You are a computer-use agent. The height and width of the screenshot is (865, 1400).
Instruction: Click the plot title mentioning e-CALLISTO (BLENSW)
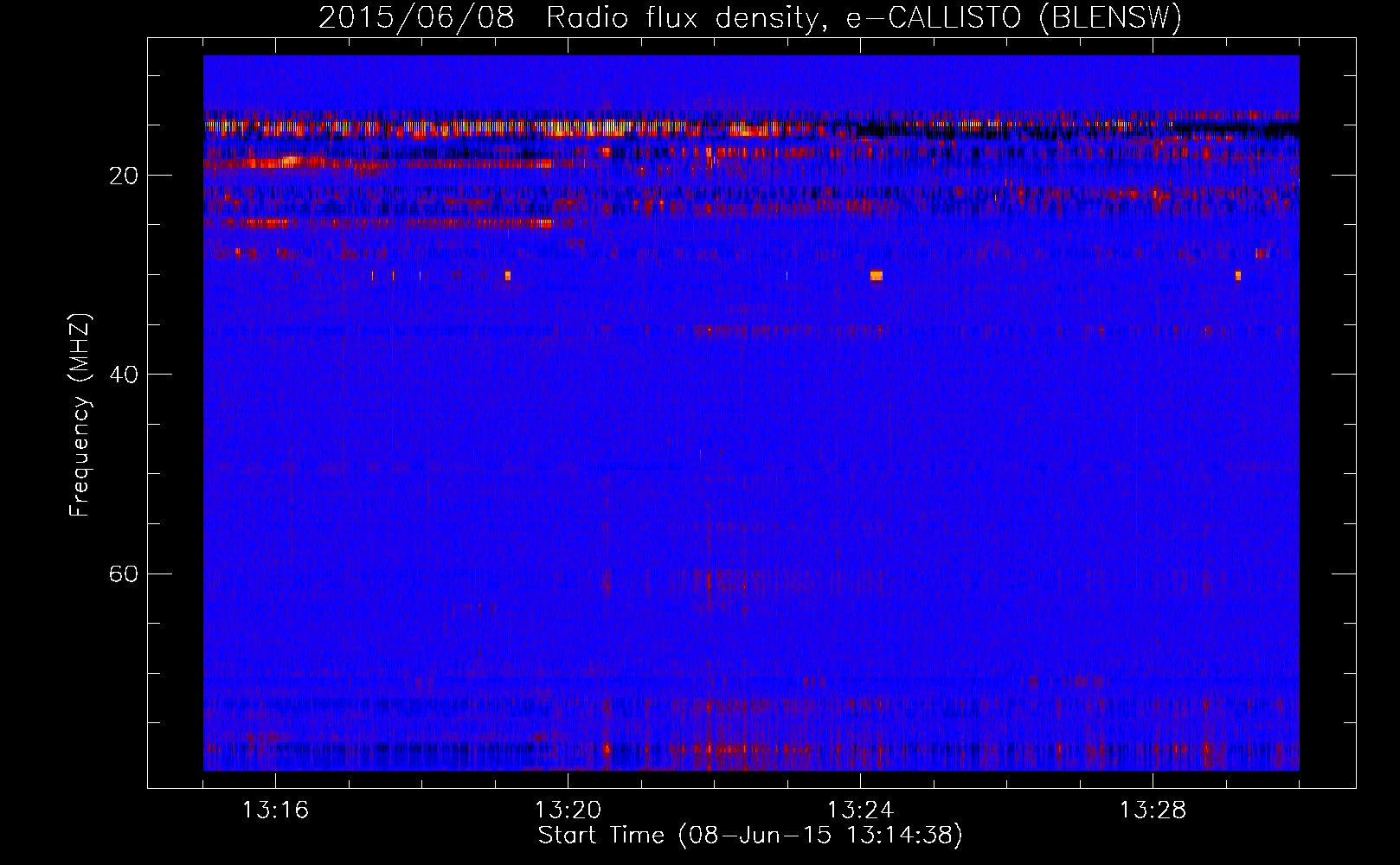pyautogui.click(x=750, y=17)
